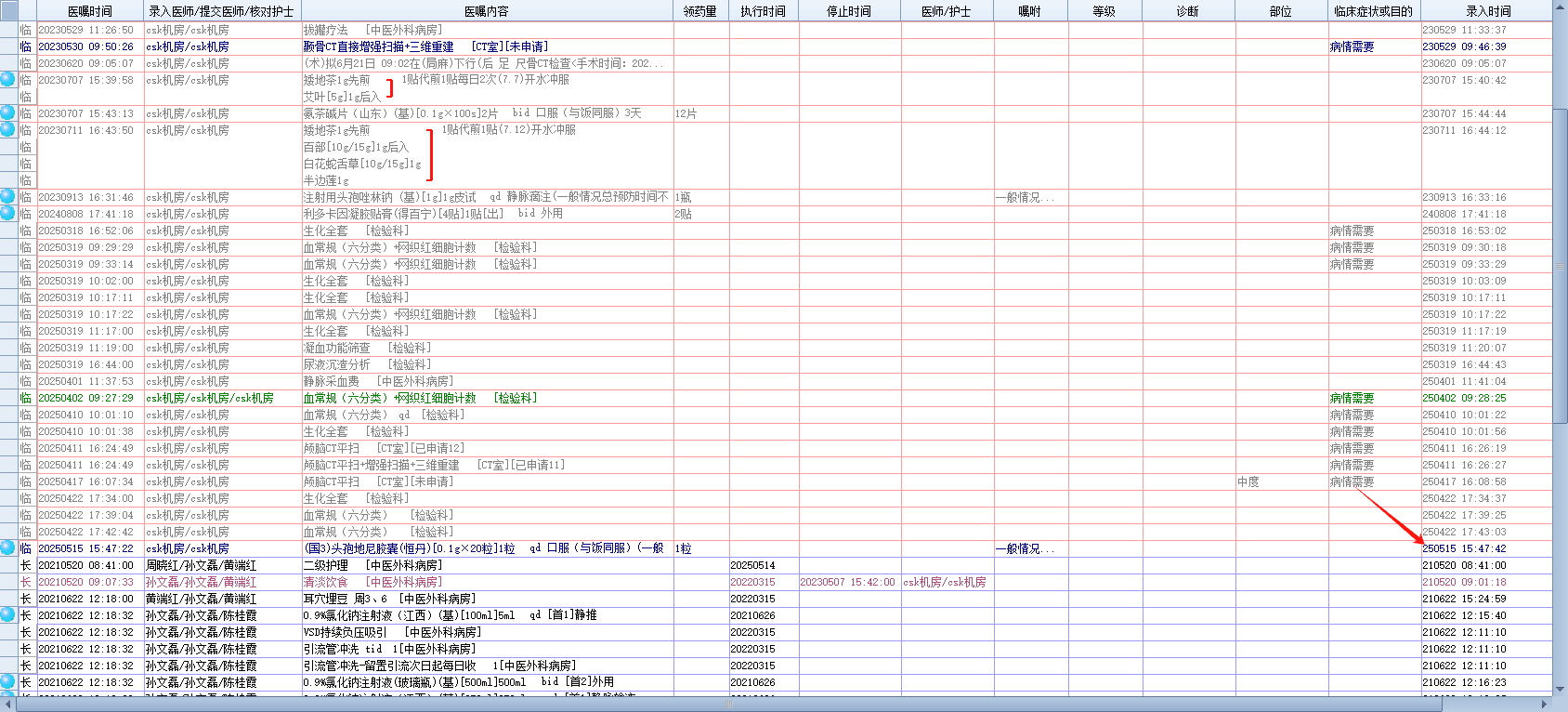Select the 氨茶碱片 bid 口服 order text
Screen dimensions: 1568x712
[472, 113]
